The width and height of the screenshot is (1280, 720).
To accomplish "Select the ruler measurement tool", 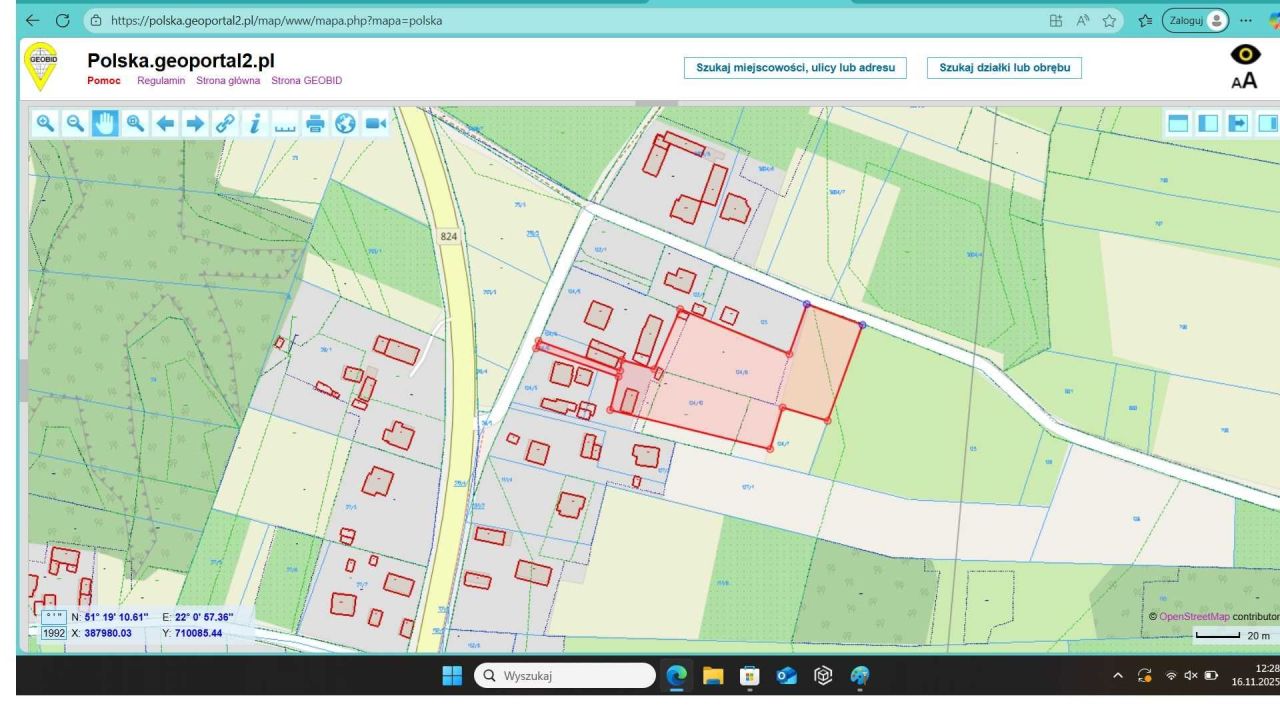I will click(x=285, y=123).
